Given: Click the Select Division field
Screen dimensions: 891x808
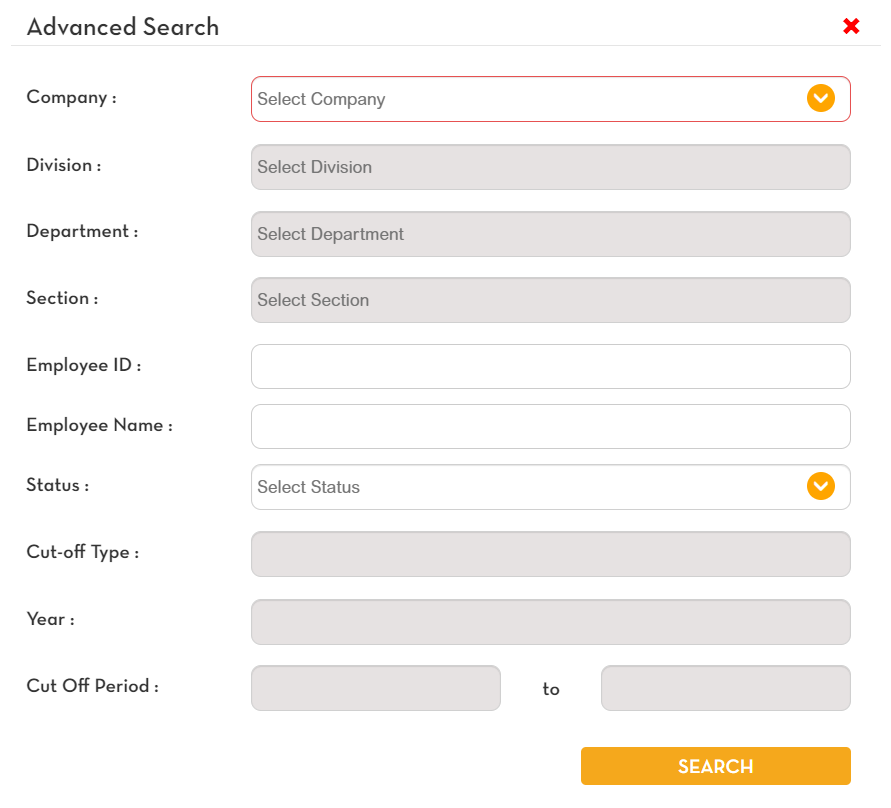Looking at the screenshot, I should [551, 167].
